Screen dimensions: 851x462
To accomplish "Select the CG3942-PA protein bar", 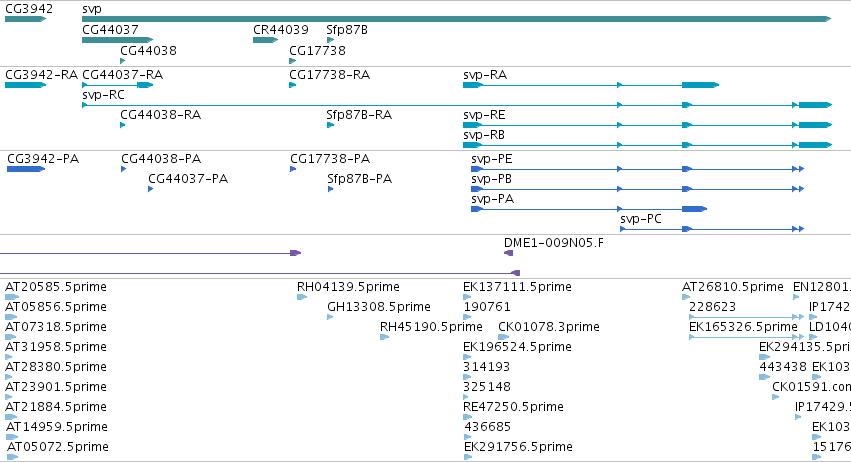I will pyautogui.click(x=26, y=169).
